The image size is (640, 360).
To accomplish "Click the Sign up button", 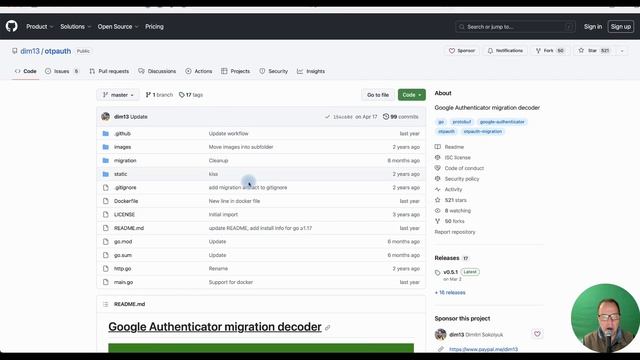I will (x=620, y=27).
